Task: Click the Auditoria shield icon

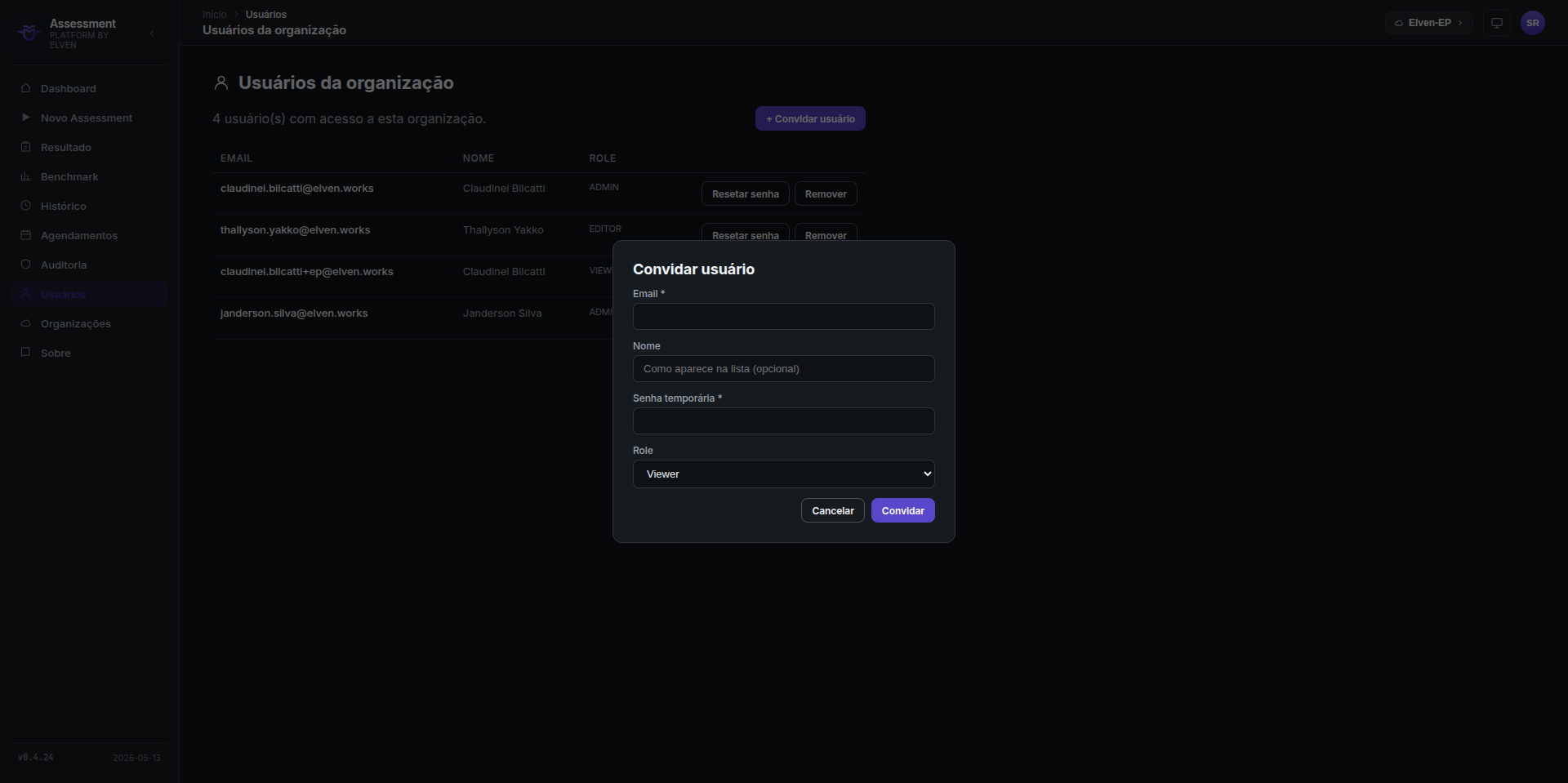Action: point(25,265)
